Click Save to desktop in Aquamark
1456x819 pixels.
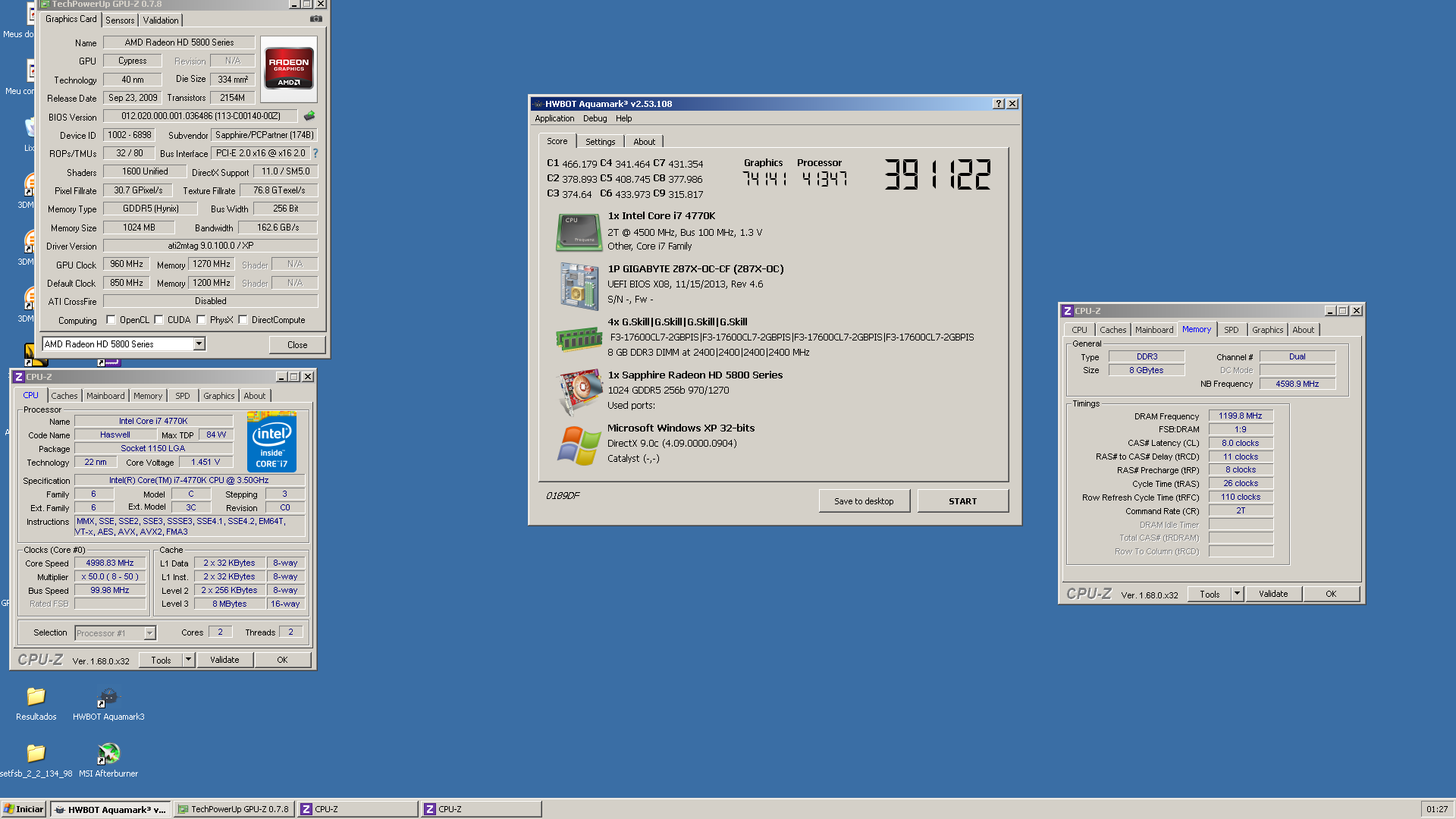tap(864, 501)
